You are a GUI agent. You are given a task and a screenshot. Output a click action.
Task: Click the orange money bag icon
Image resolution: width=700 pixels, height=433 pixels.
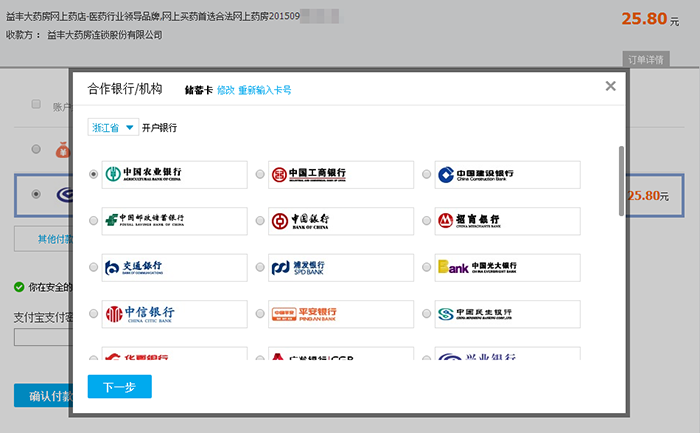(x=63, y=150)
